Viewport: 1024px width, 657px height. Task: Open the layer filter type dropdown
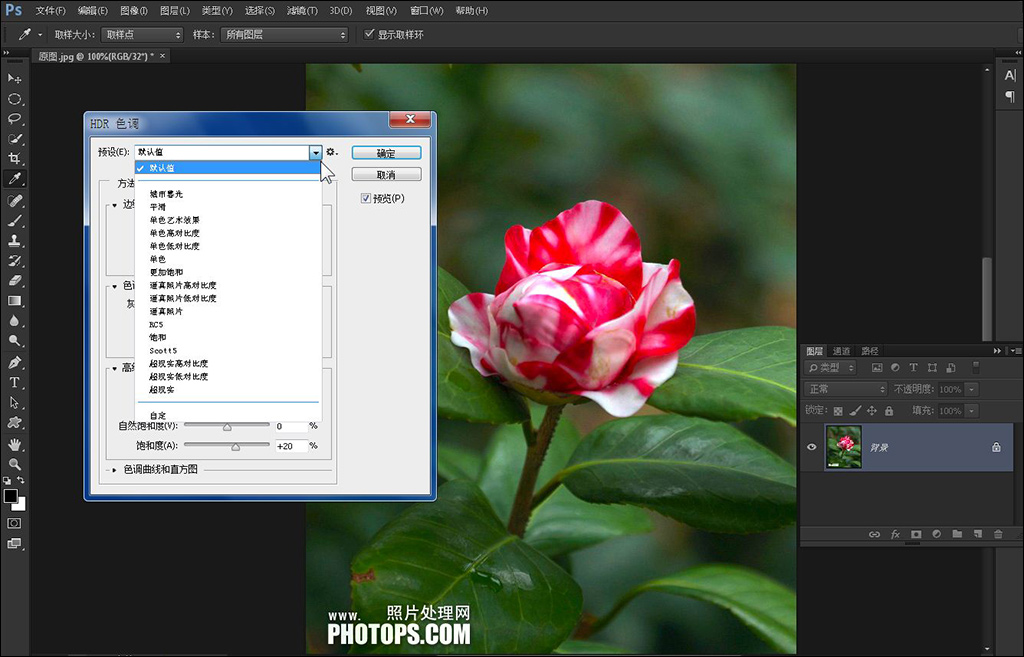(x=830, y=368)
